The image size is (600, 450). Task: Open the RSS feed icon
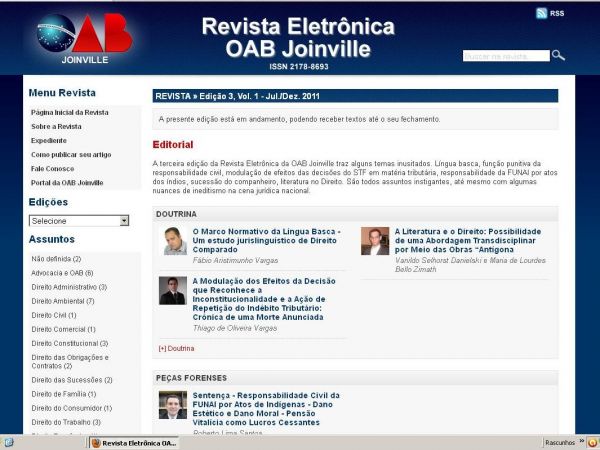(x=541, y=13)
